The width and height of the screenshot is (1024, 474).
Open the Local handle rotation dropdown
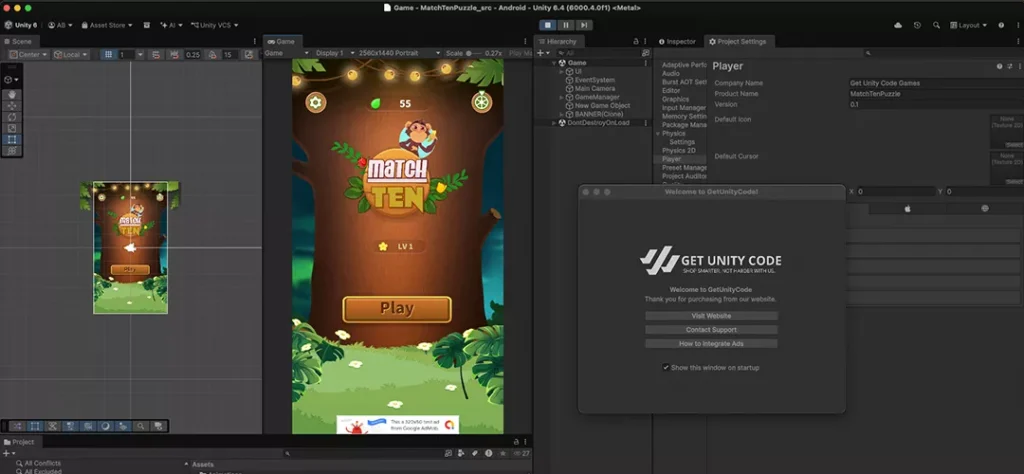(x=71, y=55)
